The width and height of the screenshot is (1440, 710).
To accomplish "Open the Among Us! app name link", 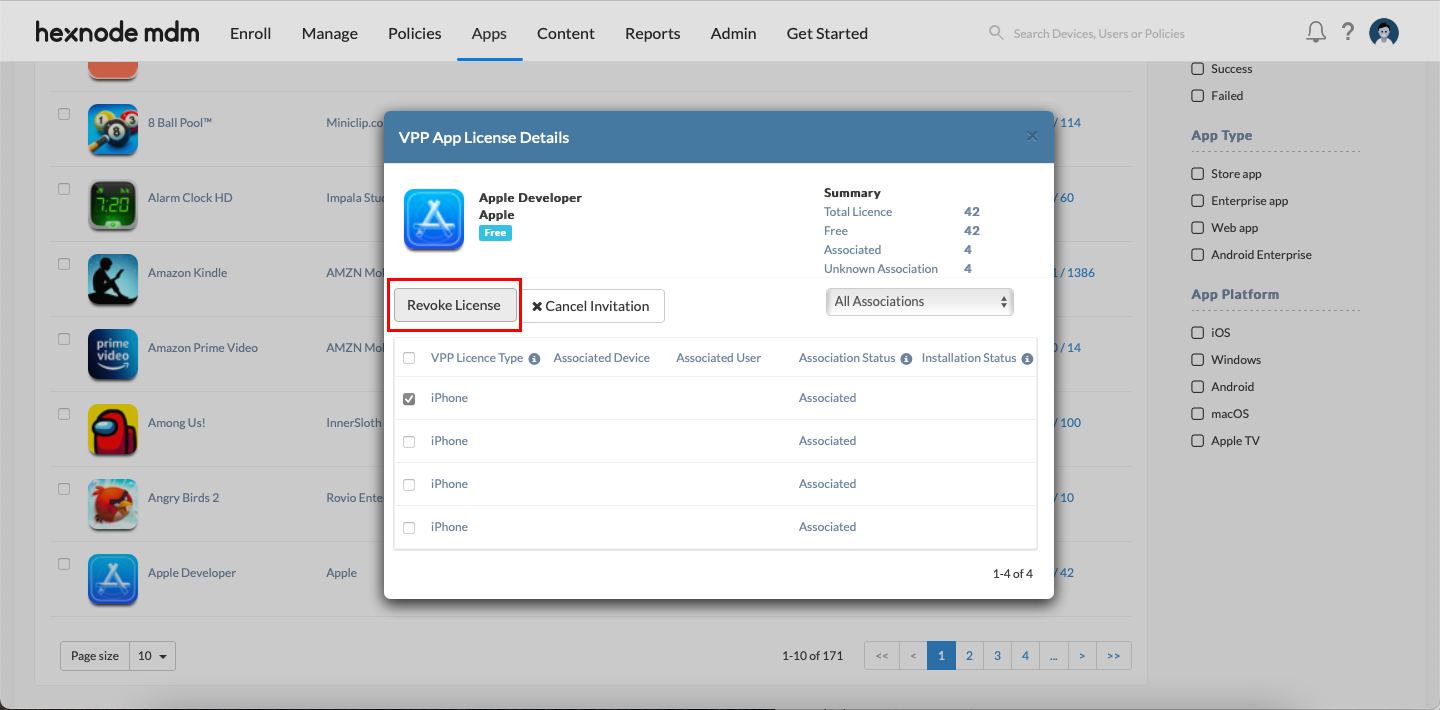I will click(x=177, y=423).
